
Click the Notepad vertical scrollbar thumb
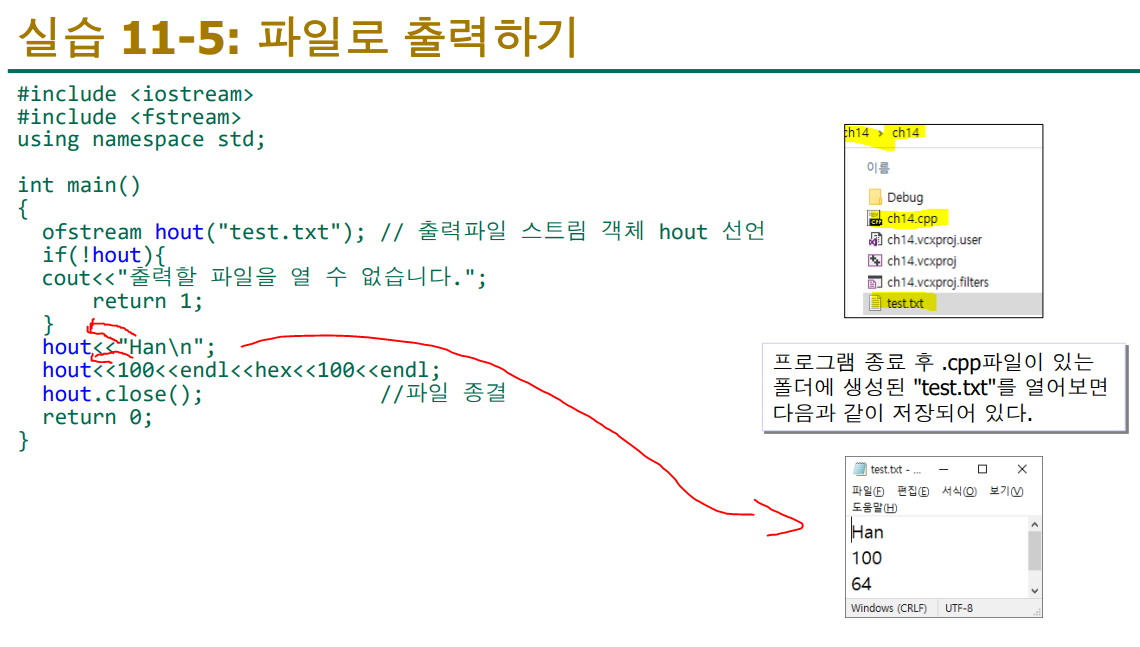(x=1035, y=550)
